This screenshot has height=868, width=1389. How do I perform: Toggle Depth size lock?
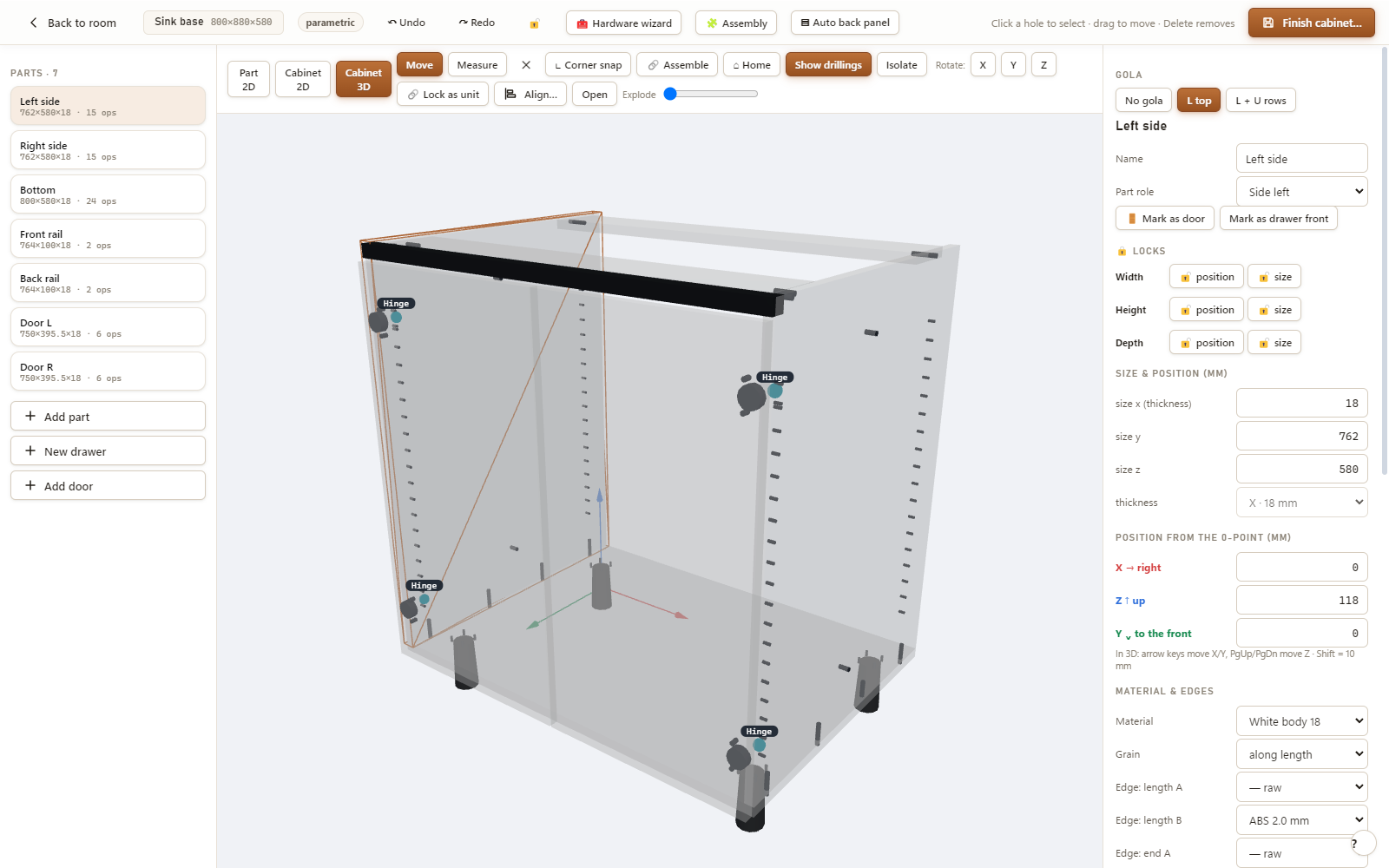tap(1274, 342)
